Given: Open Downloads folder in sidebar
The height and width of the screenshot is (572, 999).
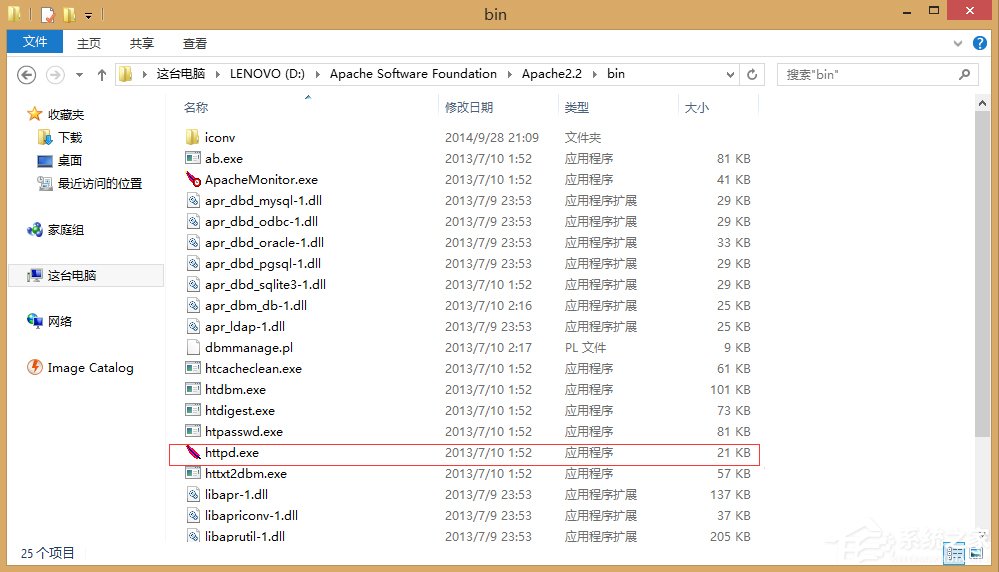Looking at the screenshot, I should point(61,137).
